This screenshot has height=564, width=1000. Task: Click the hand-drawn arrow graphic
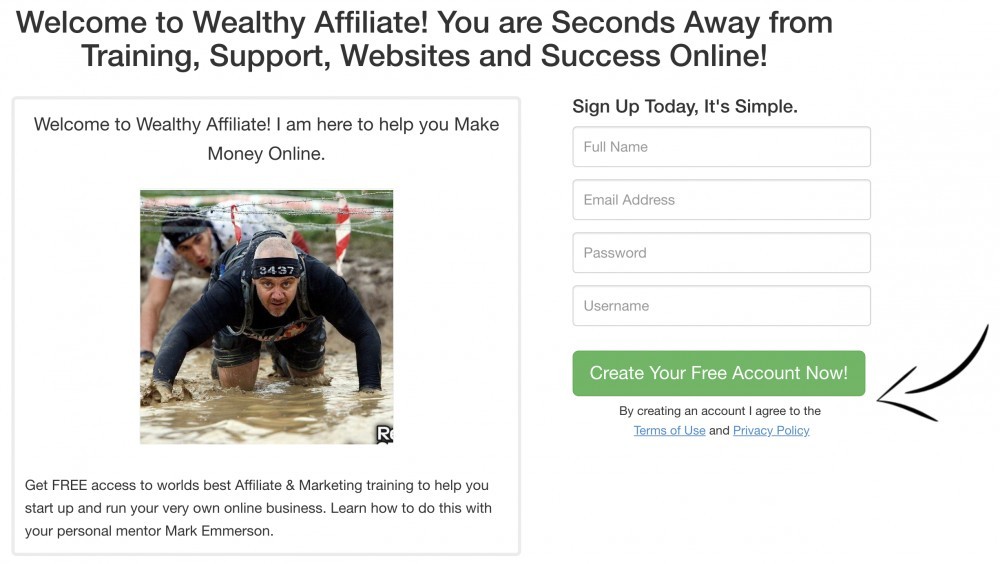[x=932, y=375]
